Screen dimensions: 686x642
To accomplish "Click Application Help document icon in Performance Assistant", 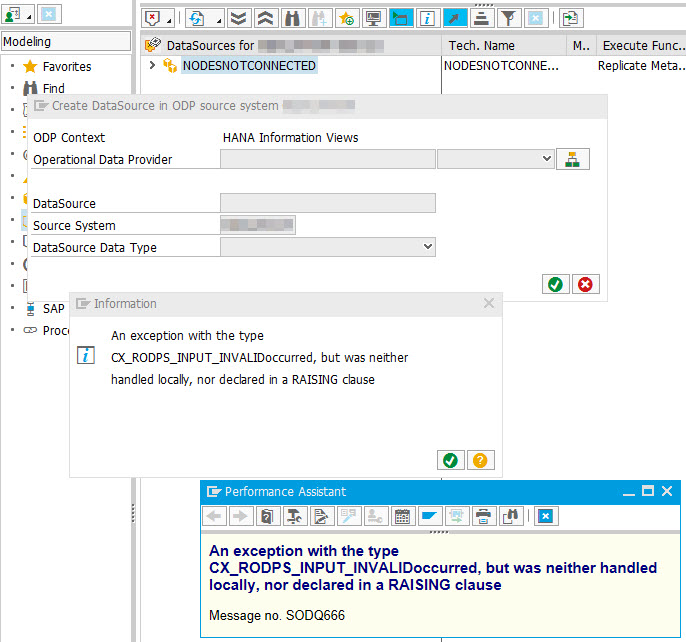I will (x=267, y=516).
